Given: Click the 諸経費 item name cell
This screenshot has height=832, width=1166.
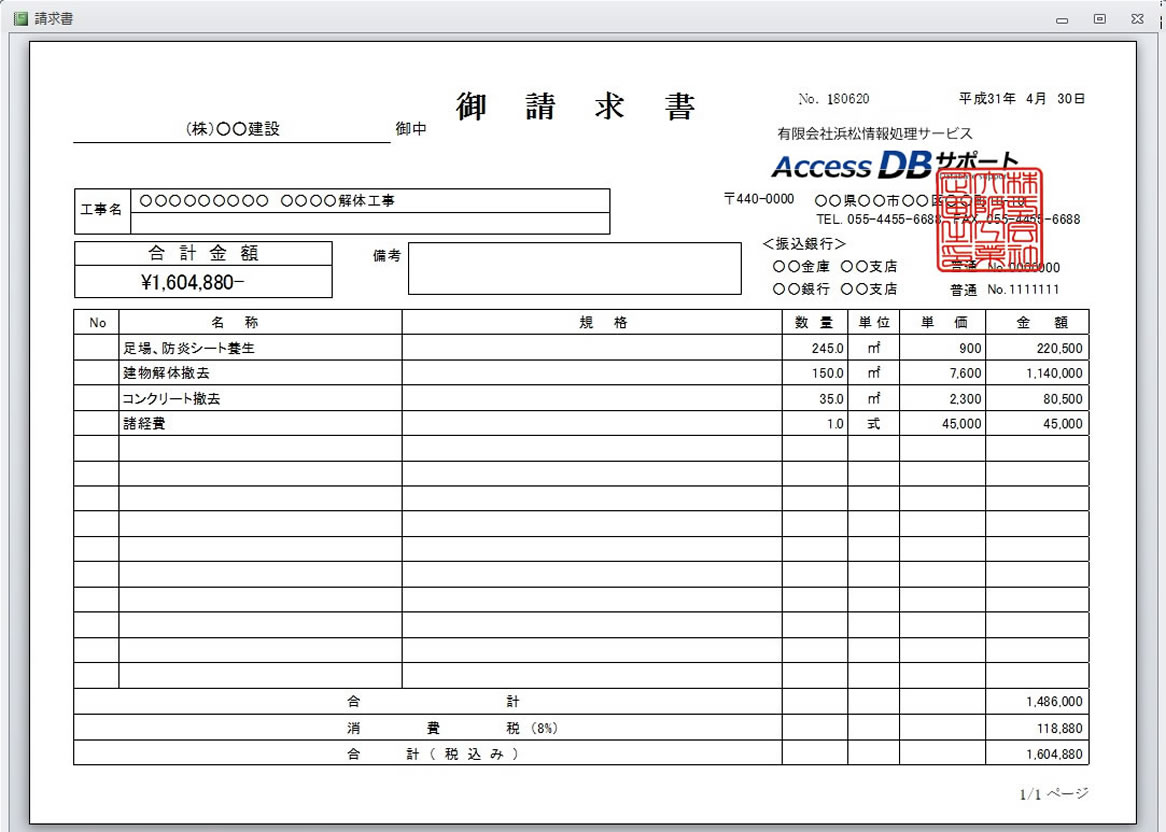Looking at the screenshot, I should click(x=145, y=424).
